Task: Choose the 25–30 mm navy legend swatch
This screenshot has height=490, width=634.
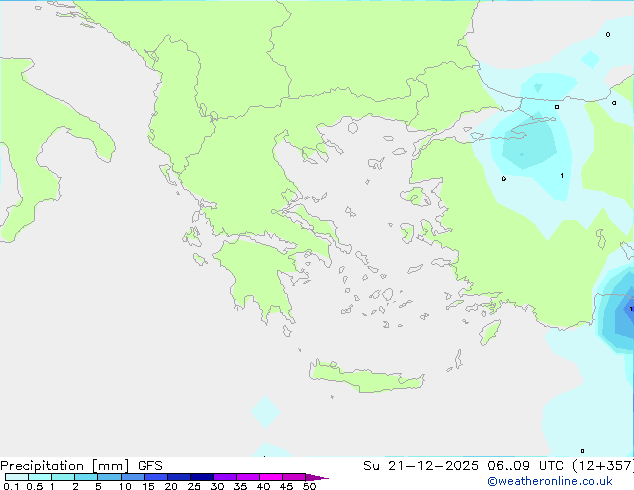Action: (x=202, y=477)
